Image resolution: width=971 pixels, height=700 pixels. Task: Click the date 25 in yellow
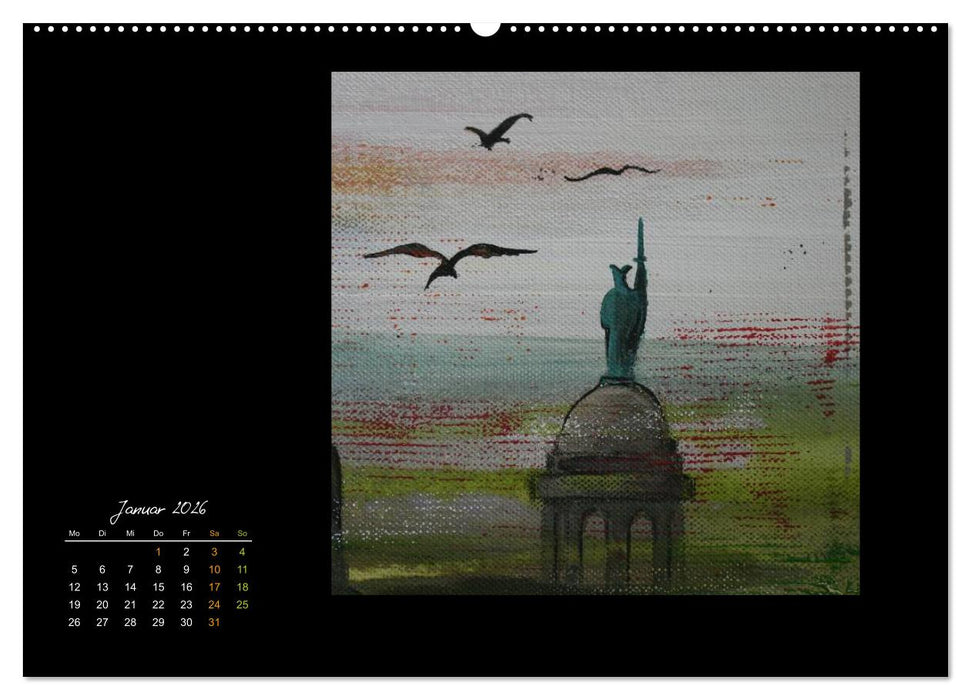coord(241,604)
